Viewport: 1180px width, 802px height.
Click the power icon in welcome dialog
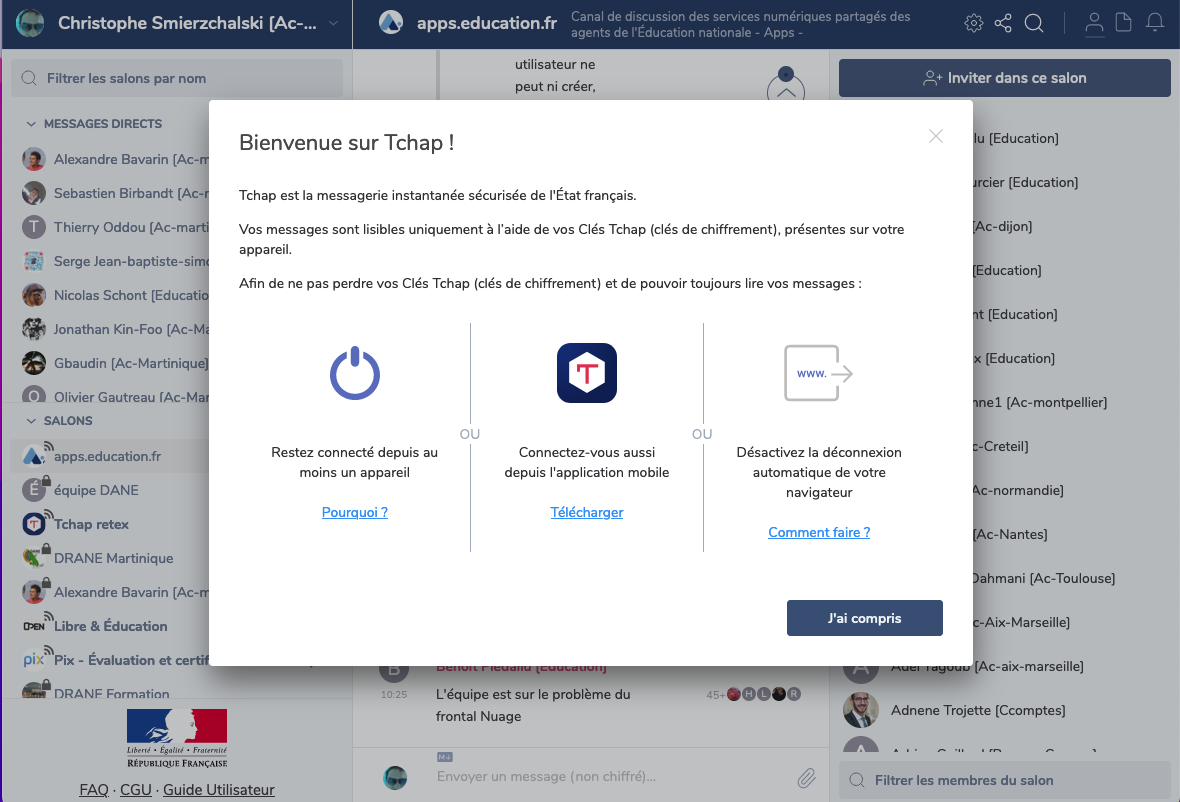click(354, 373)
